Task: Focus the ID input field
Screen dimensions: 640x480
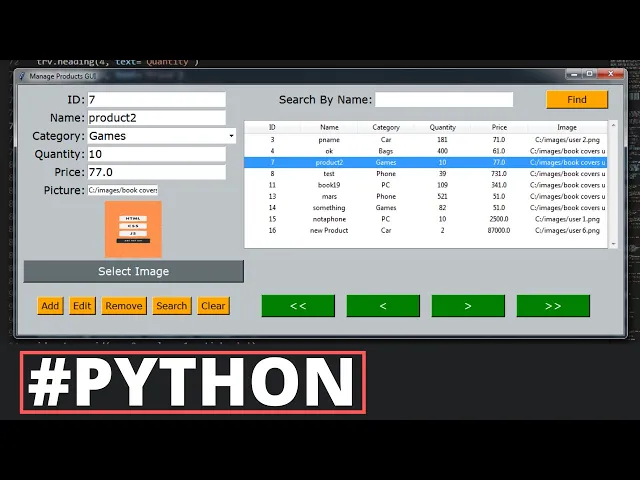Action: point(156,100)
